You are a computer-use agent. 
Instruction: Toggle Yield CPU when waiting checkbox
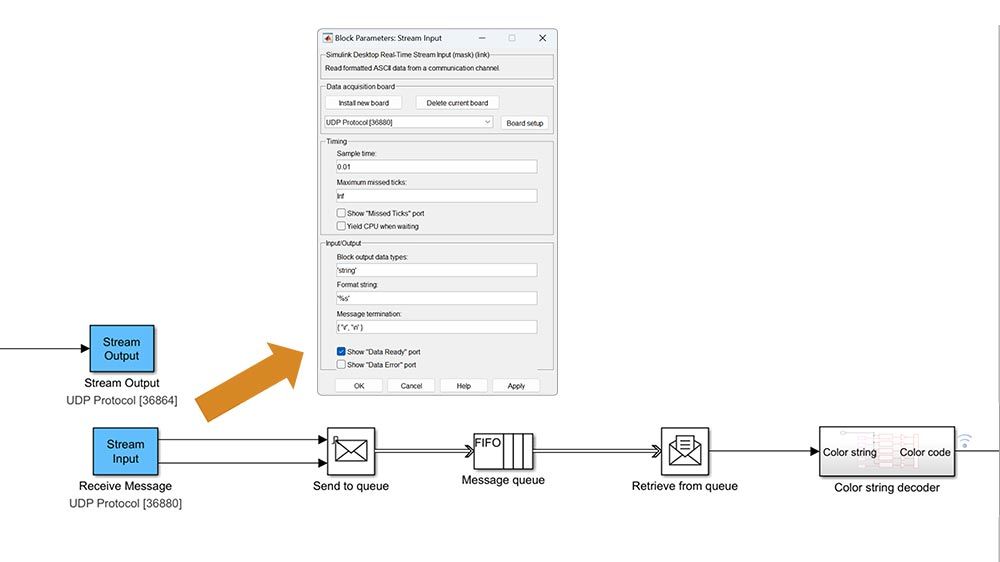pyautogui.click(x=342, y=226)
